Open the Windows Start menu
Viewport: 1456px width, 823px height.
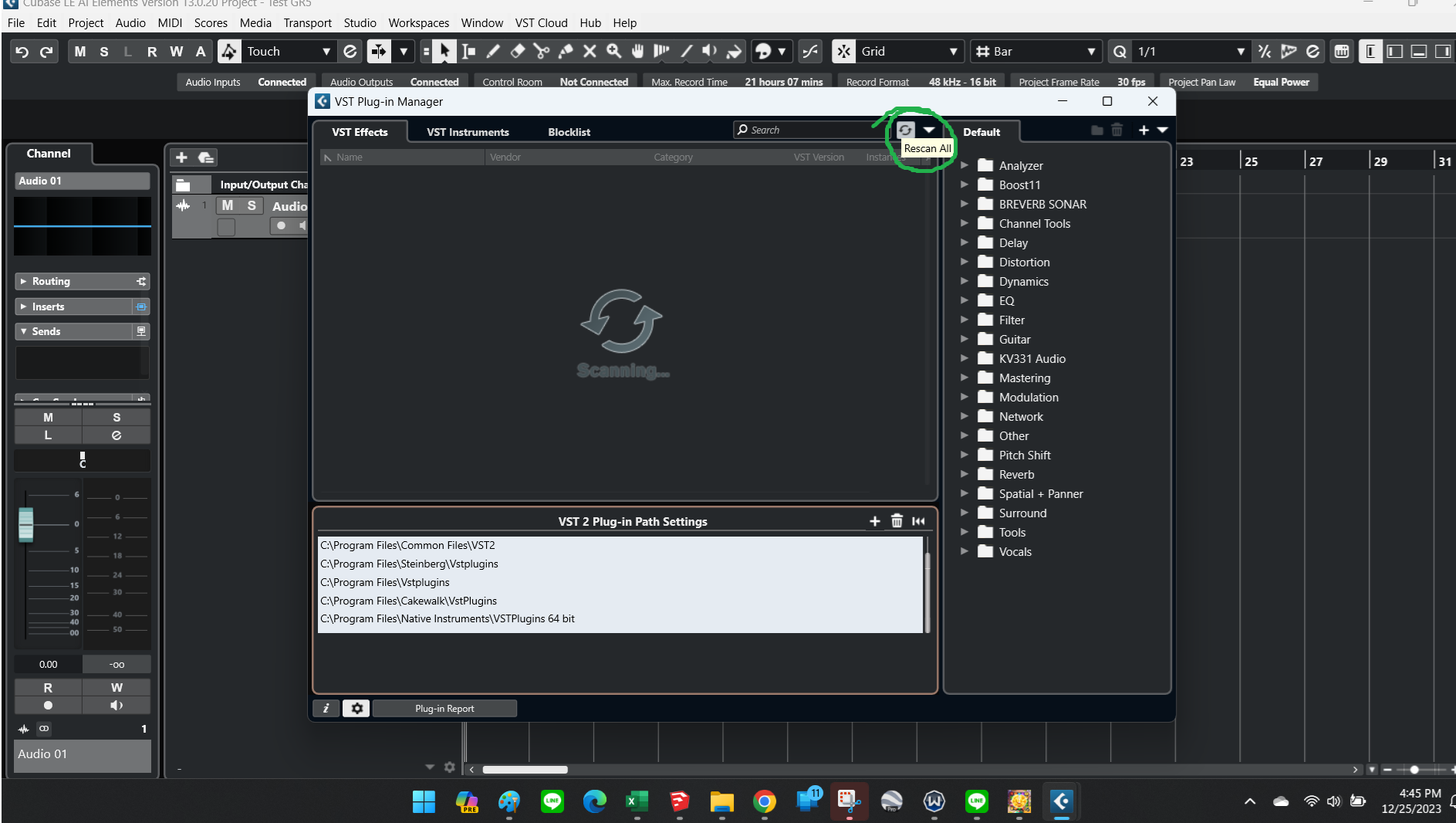pos(424,802)
